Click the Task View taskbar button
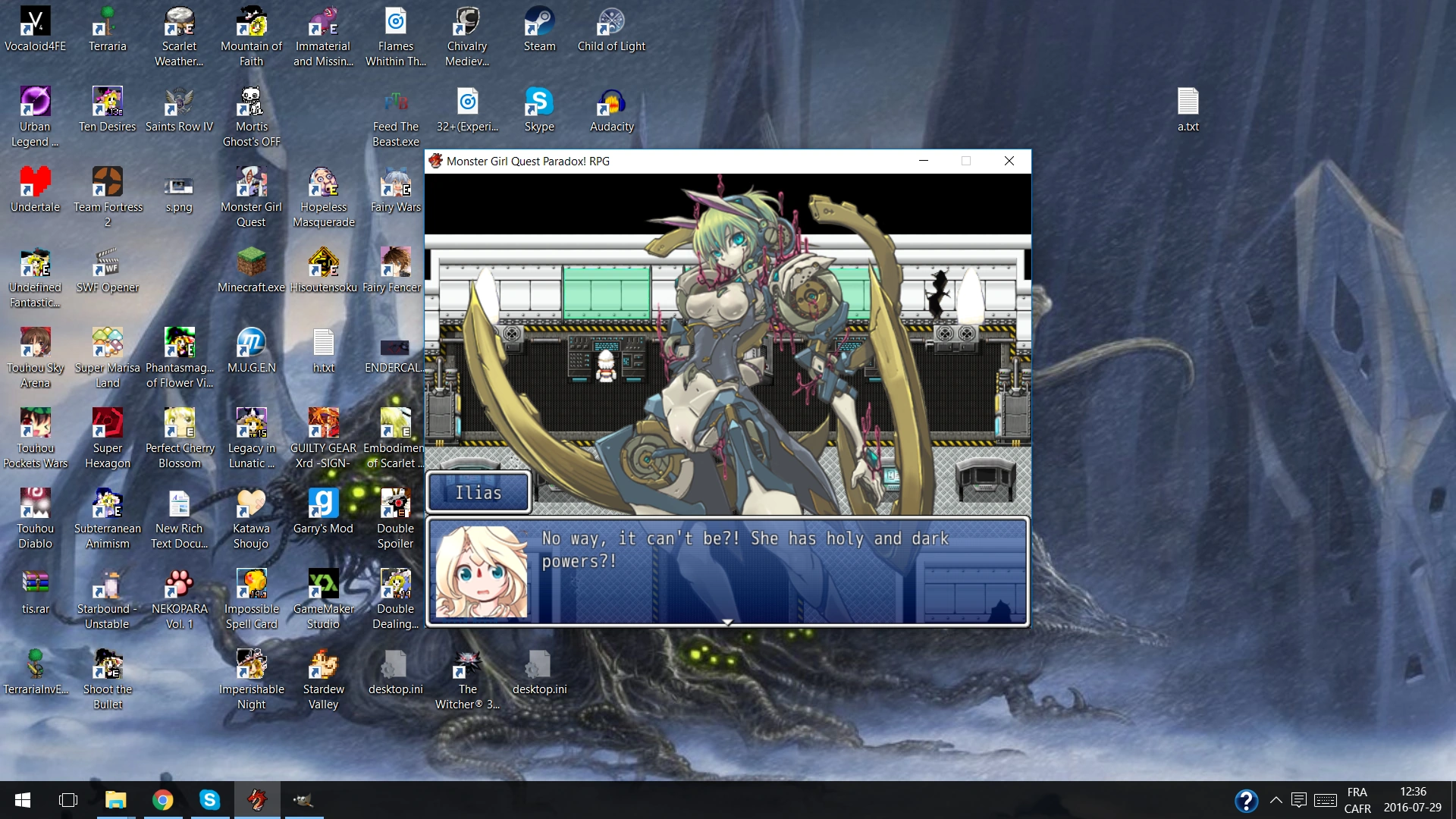Screen dimensions: 1456x819 (x=68, y=800)
